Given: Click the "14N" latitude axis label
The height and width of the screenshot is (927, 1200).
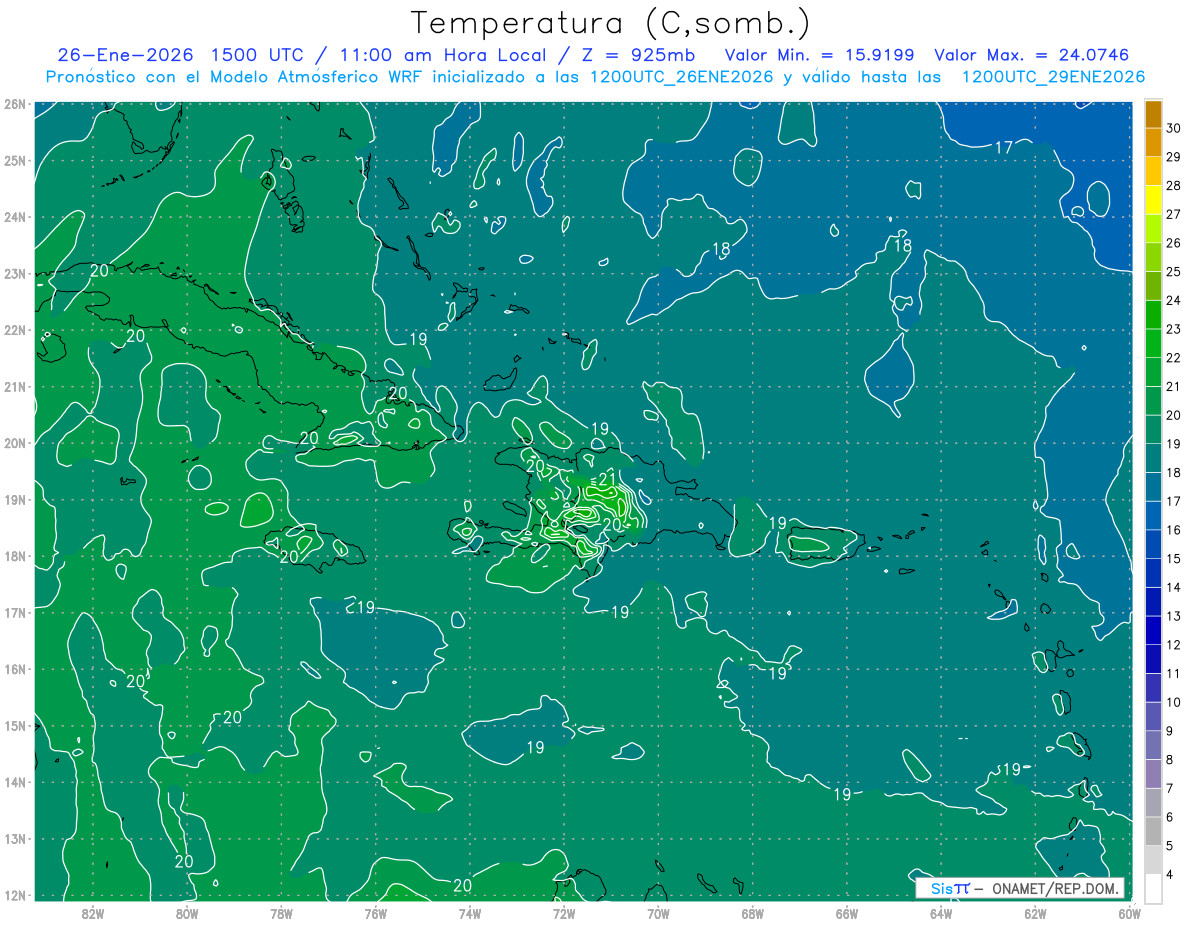Looking at the screenshot, I should coord(15,782).
